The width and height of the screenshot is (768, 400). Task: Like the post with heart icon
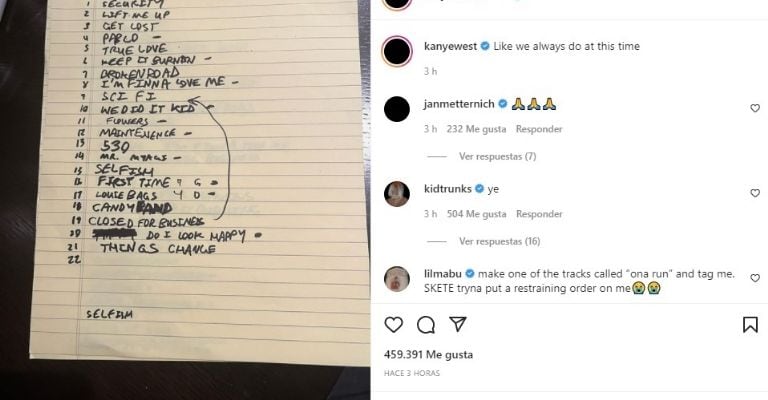[x=393, y=325]
